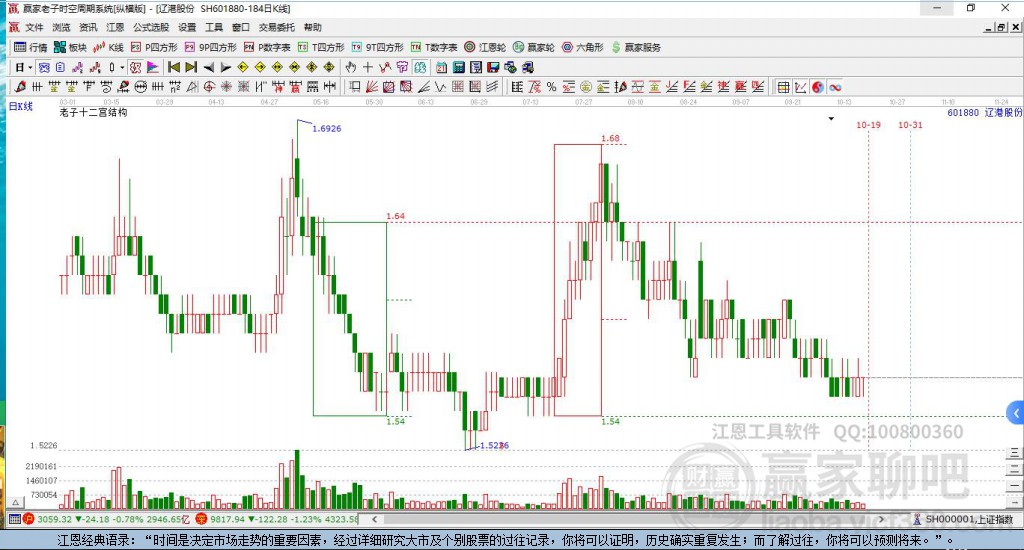The image size is (1024, 550).
Task: Open the calendar icon in toolbar
Action: tap(441, 67)
